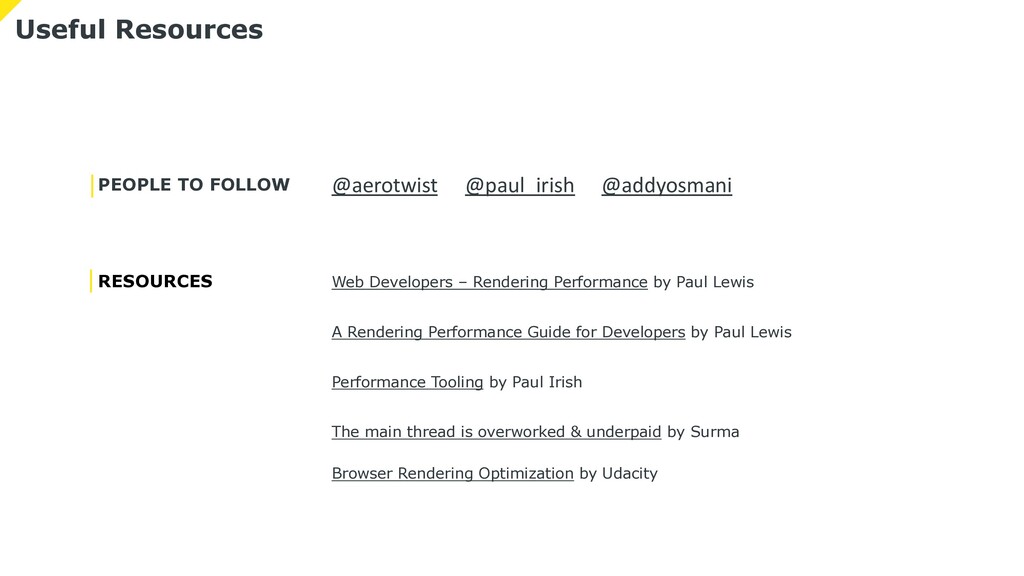This screenshot has height=576, width=1024.
Task: Click yellow bar beside PEOPLE TO FOLLOW
Action: tap(92, 185)
